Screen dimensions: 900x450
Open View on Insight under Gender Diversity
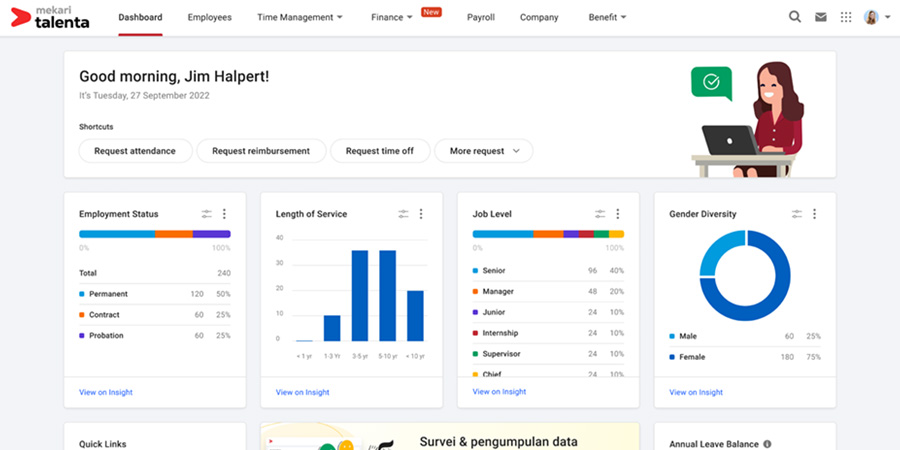click(x=696, y=393)
